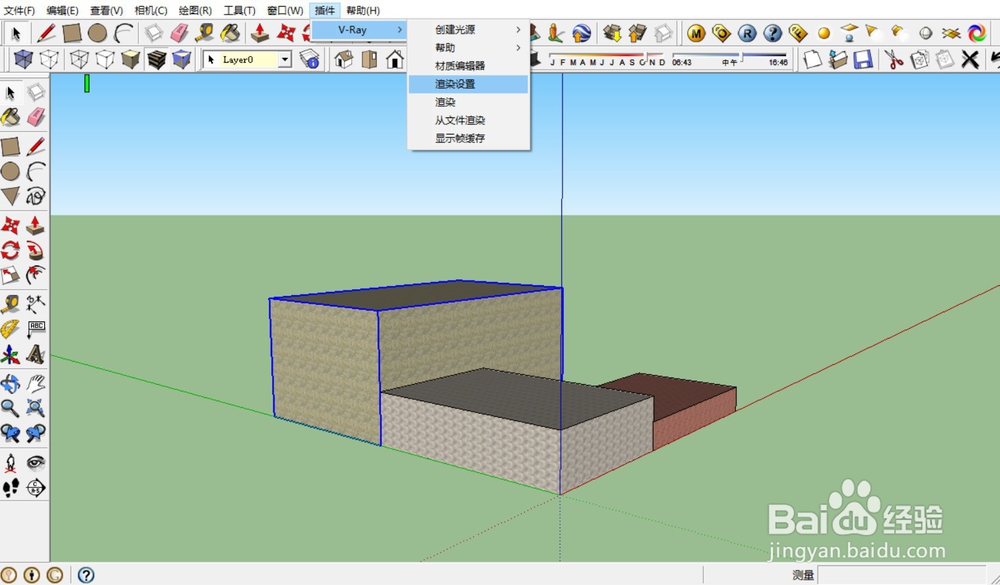Expand the V-Ray submenu entry

coord(359,29)
